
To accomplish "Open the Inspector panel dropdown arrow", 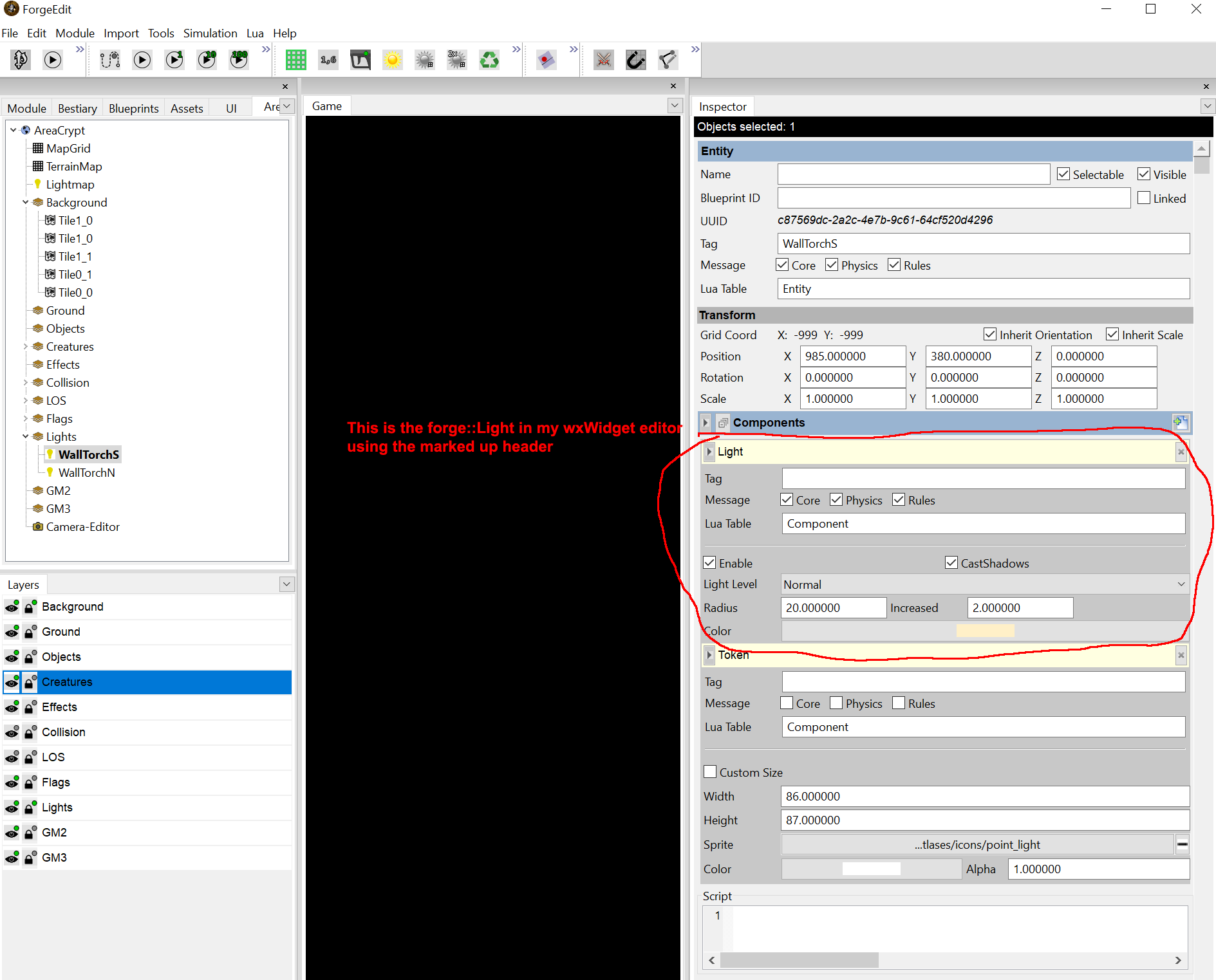I will click(x=1208, y=106).
